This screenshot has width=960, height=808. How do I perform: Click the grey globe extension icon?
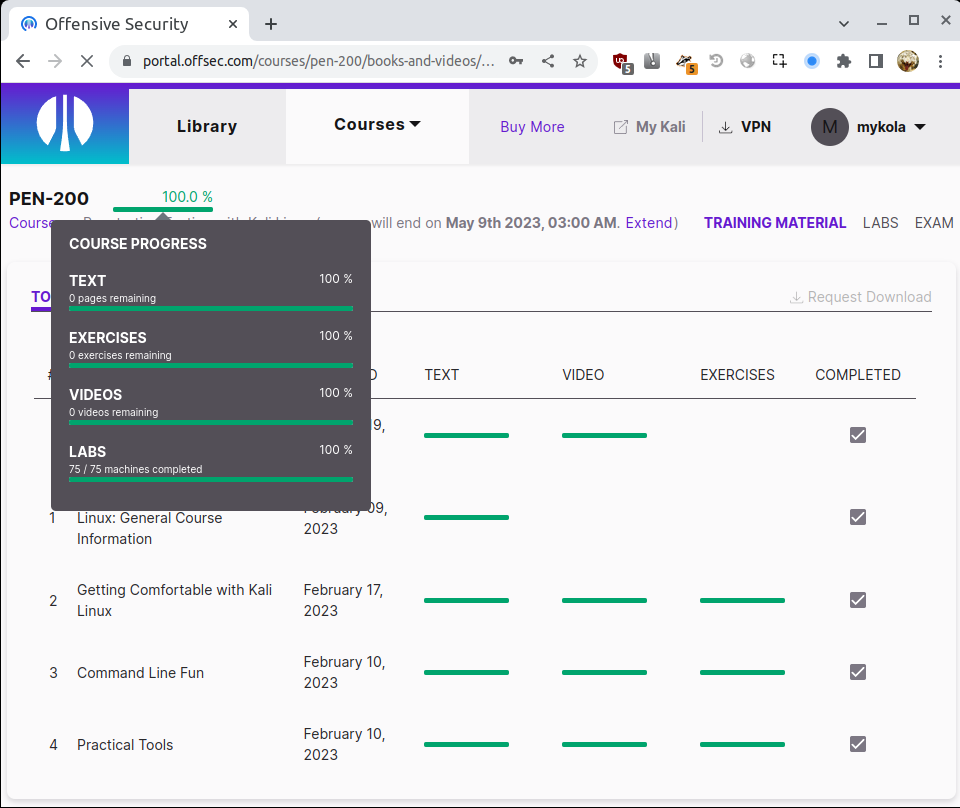(x=748, y=61)
